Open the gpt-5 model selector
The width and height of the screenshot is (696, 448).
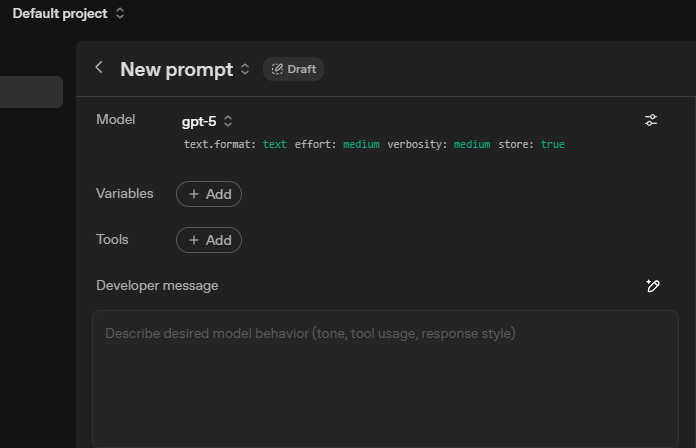click(207, 121)
